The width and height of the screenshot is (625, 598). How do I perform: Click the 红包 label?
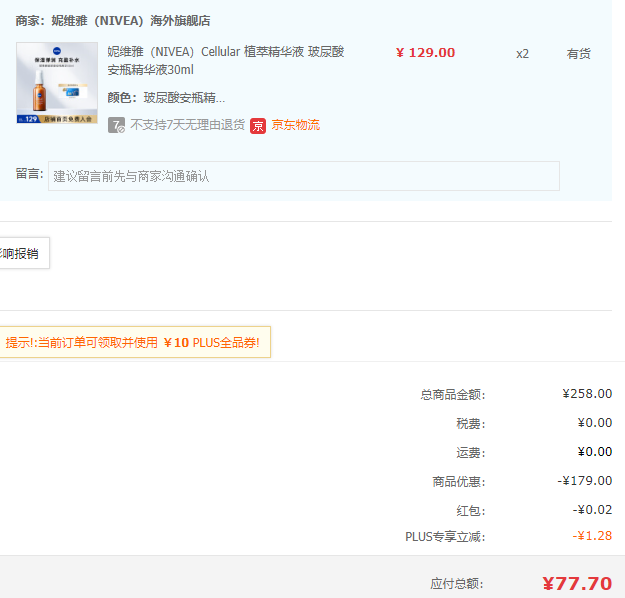tap(471, 511)
